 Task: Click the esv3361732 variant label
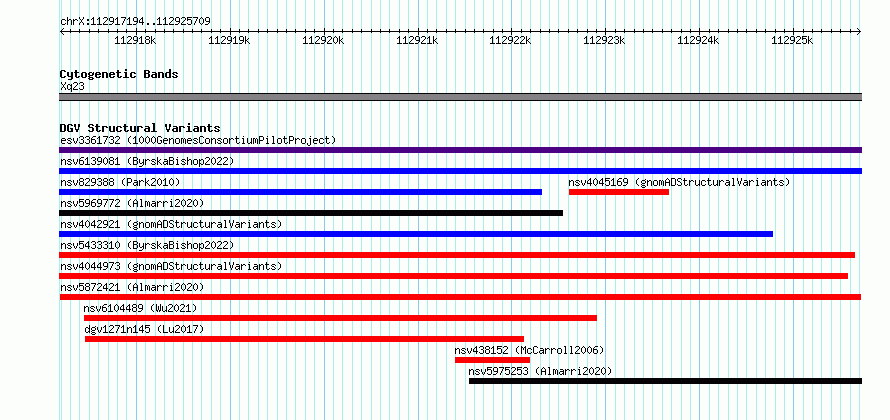[198, 140]
